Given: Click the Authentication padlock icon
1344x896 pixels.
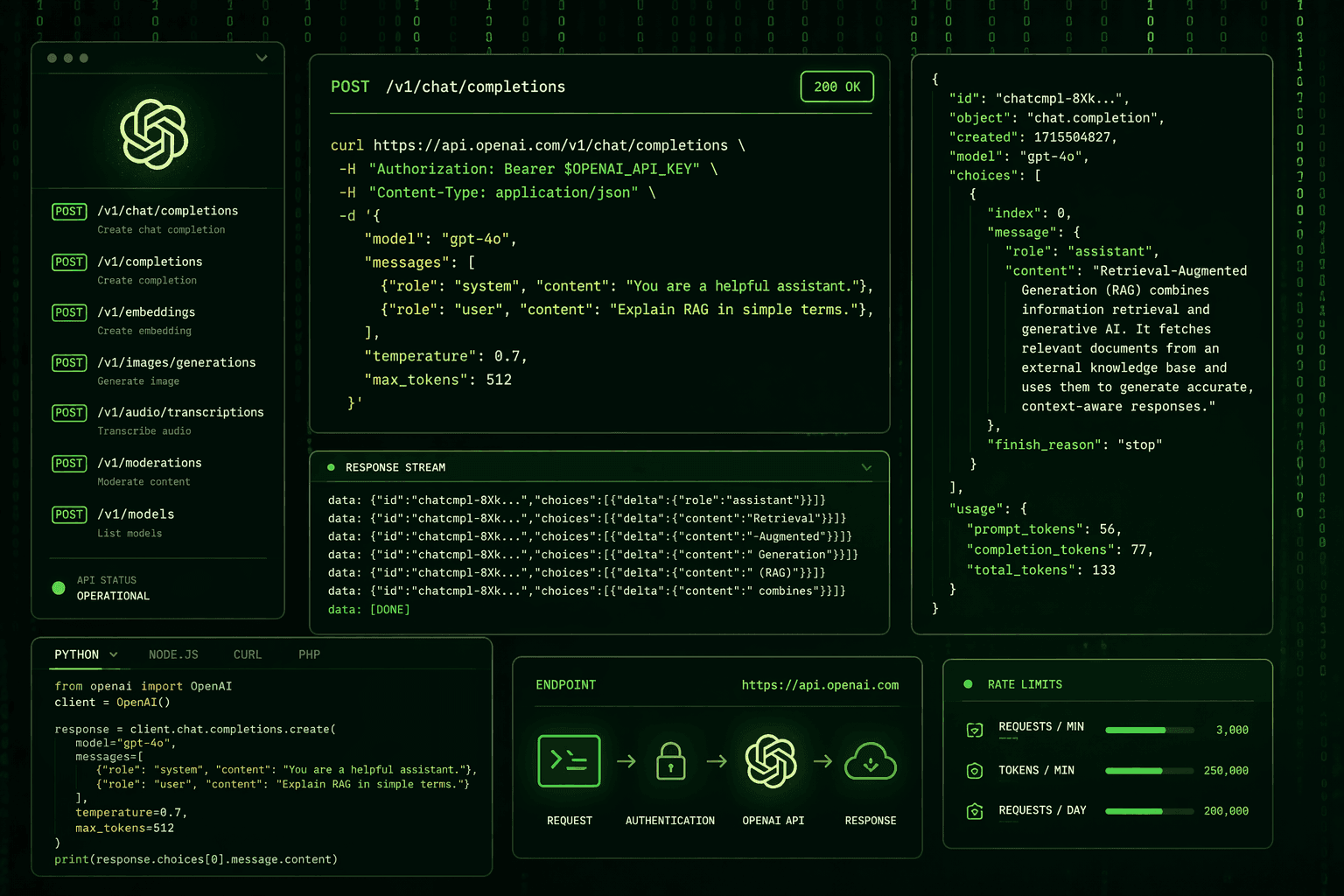Looking at the screenshot, I should pyautogui.click(x=670, y=761).
